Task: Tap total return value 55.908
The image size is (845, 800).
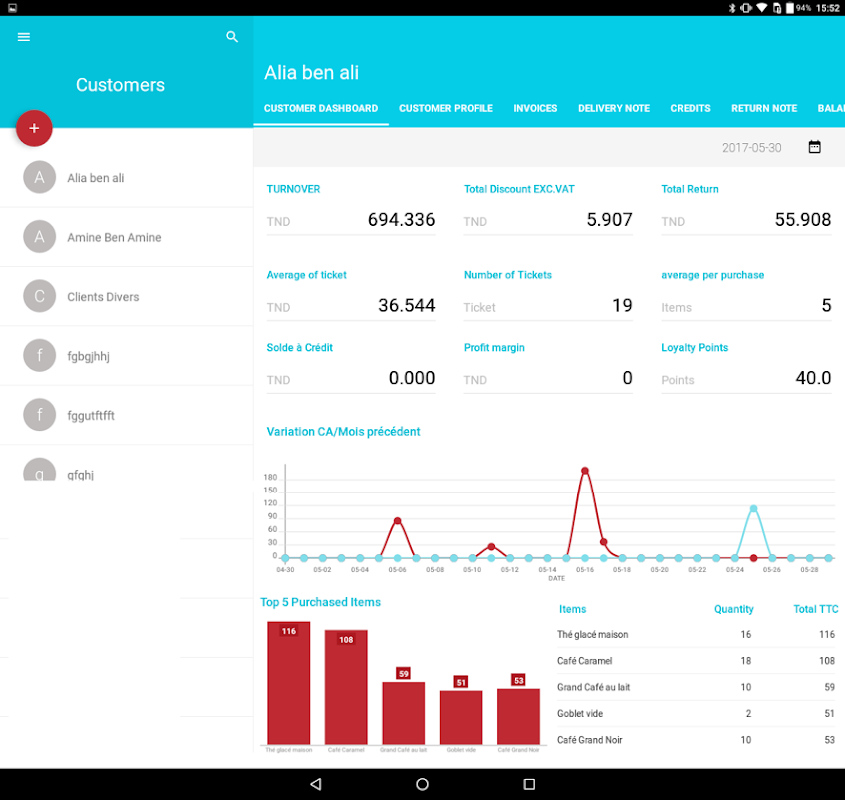Action: [802, 219]
